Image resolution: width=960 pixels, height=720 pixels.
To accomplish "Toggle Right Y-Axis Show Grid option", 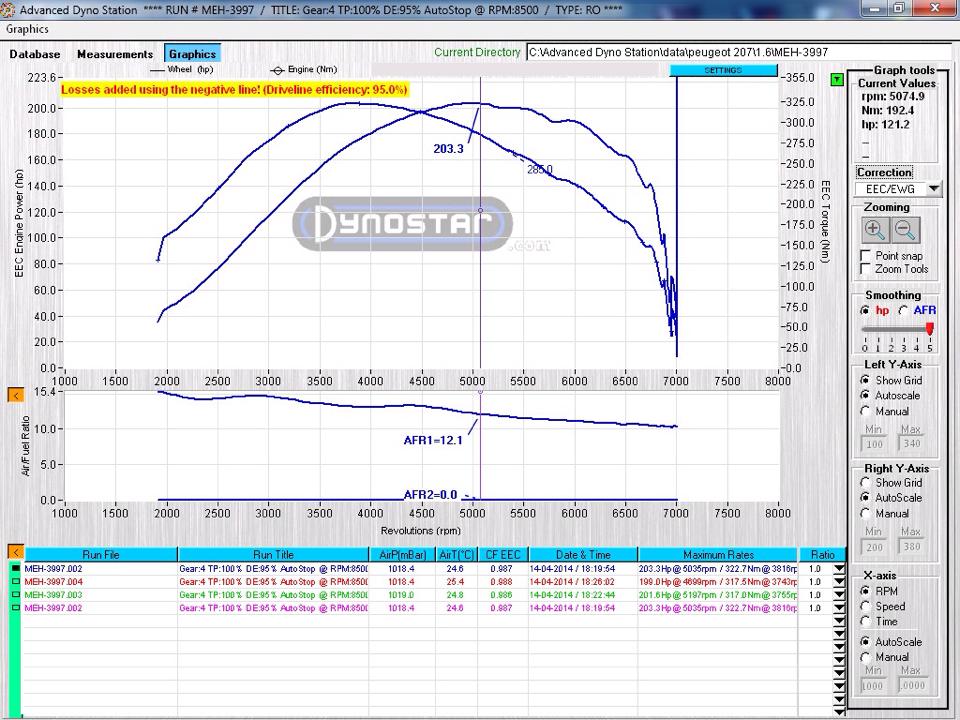I will coord(865,482).
